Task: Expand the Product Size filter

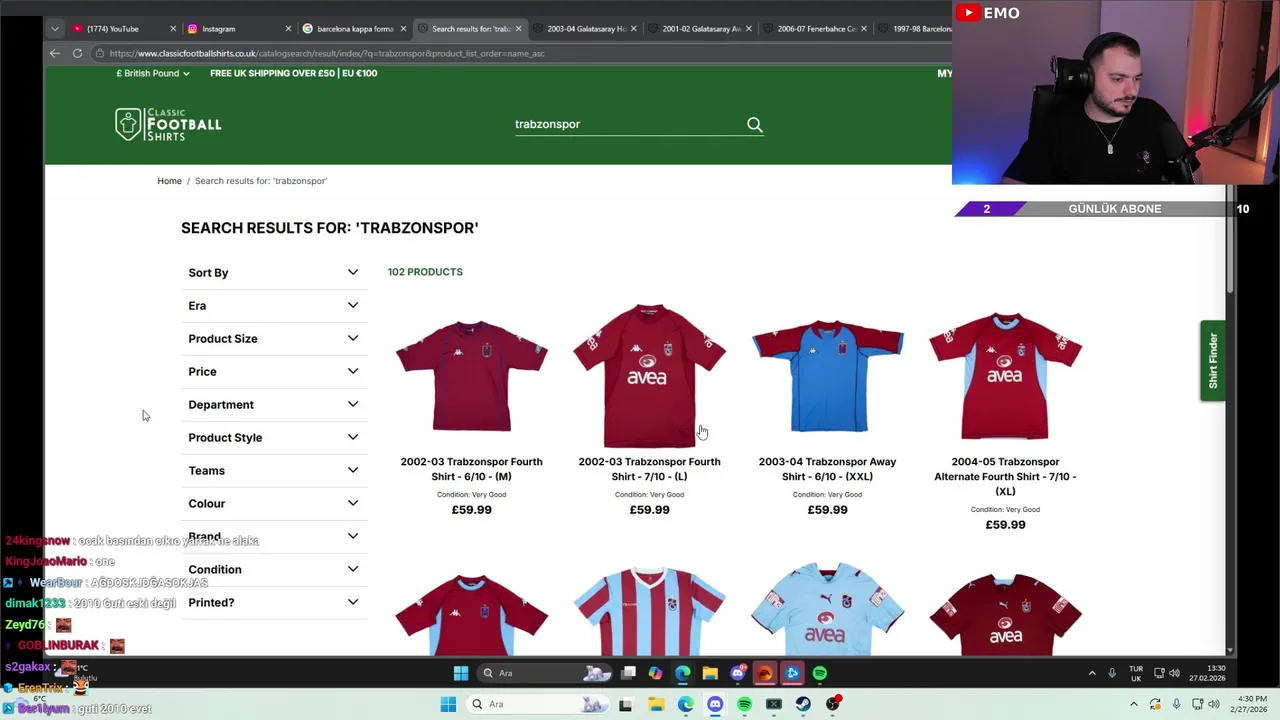Action: pos(273,338)
